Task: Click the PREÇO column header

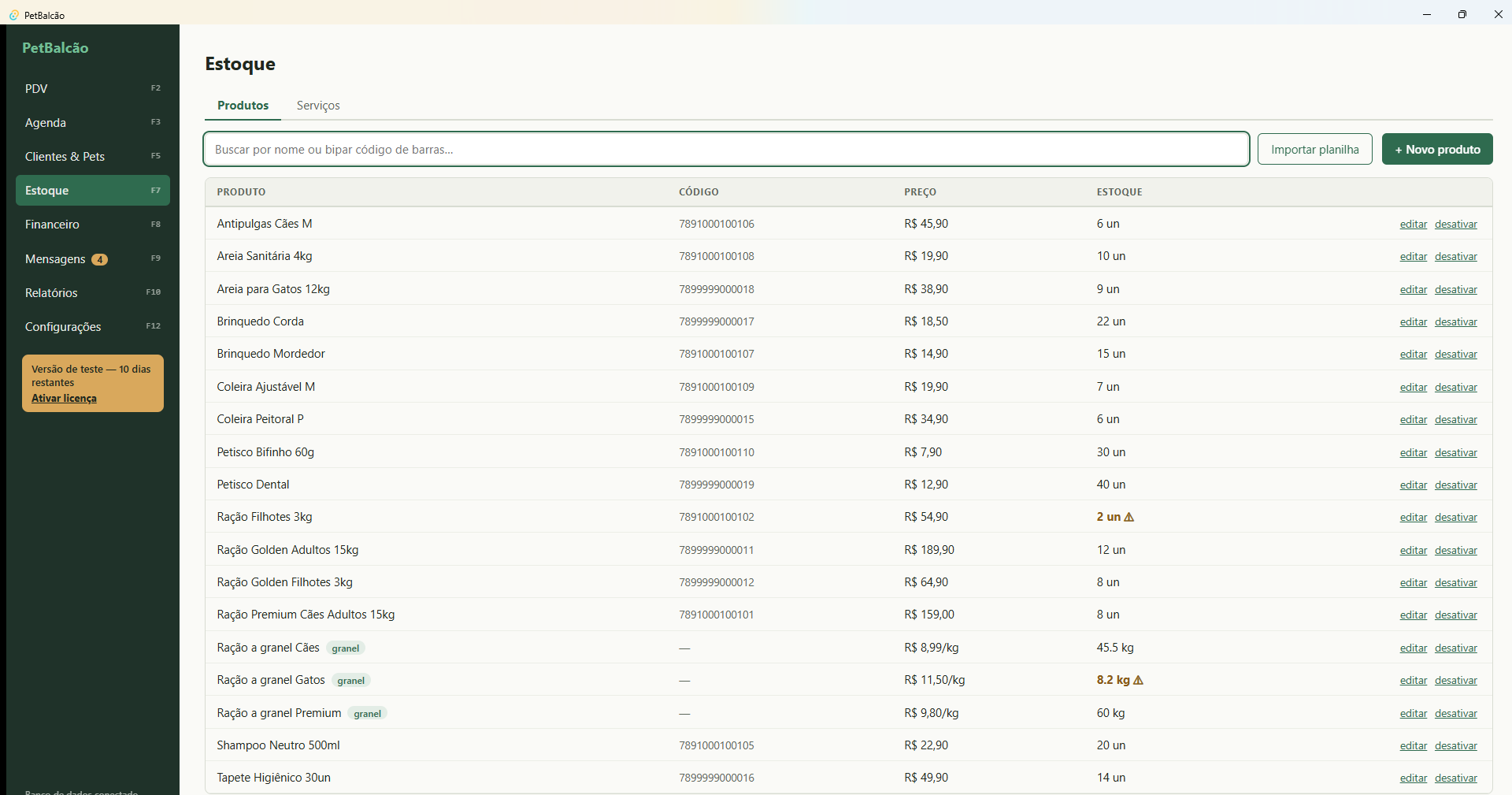Action: 920,192
